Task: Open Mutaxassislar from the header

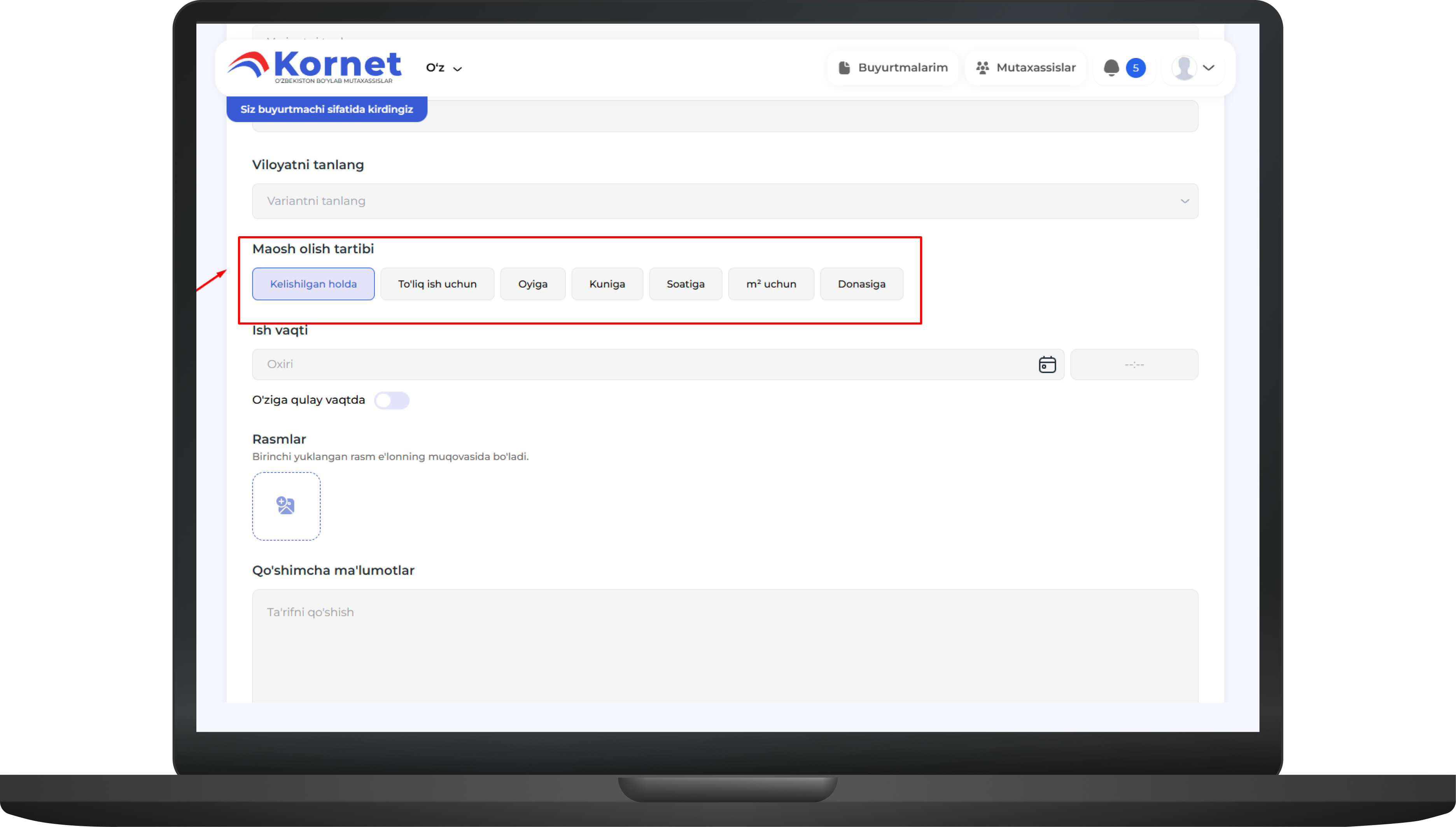Action: 1025,68
